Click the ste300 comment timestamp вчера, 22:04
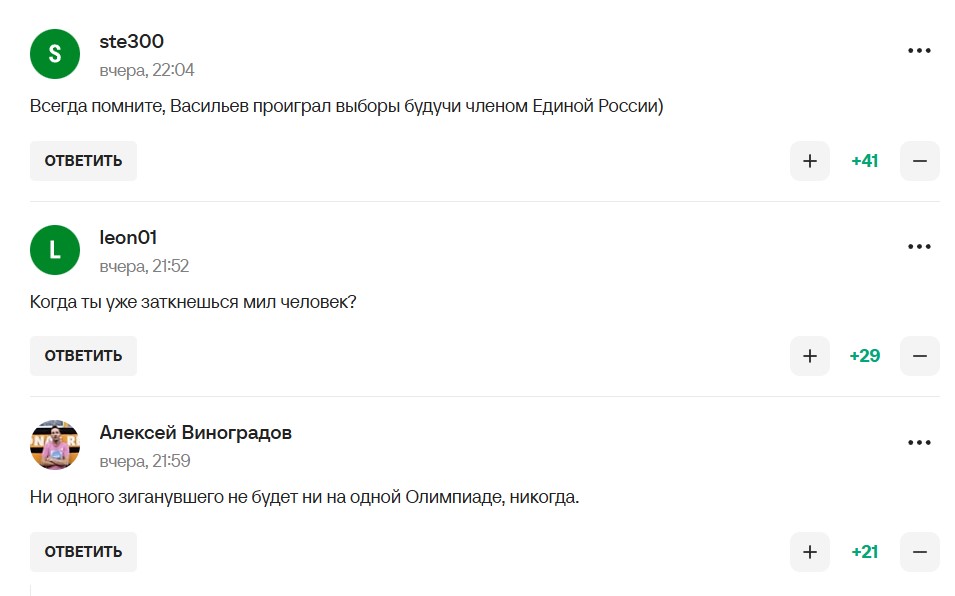955x596 pixels. (147, 70)
